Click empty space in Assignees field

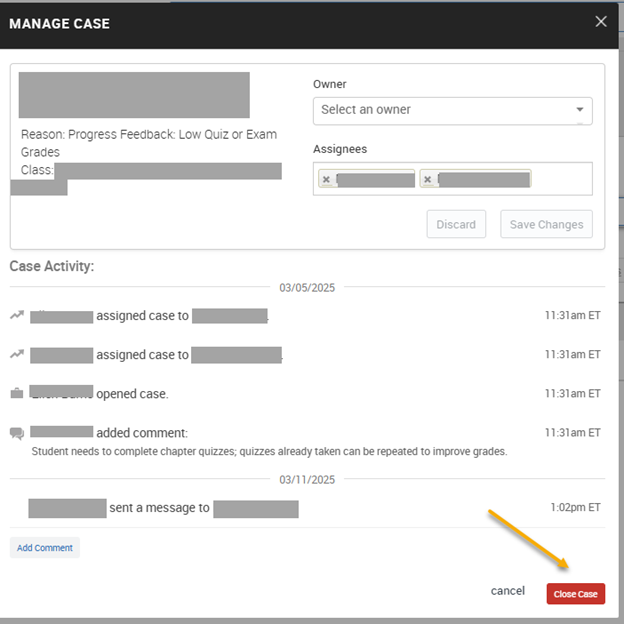(x=562, y=180)
